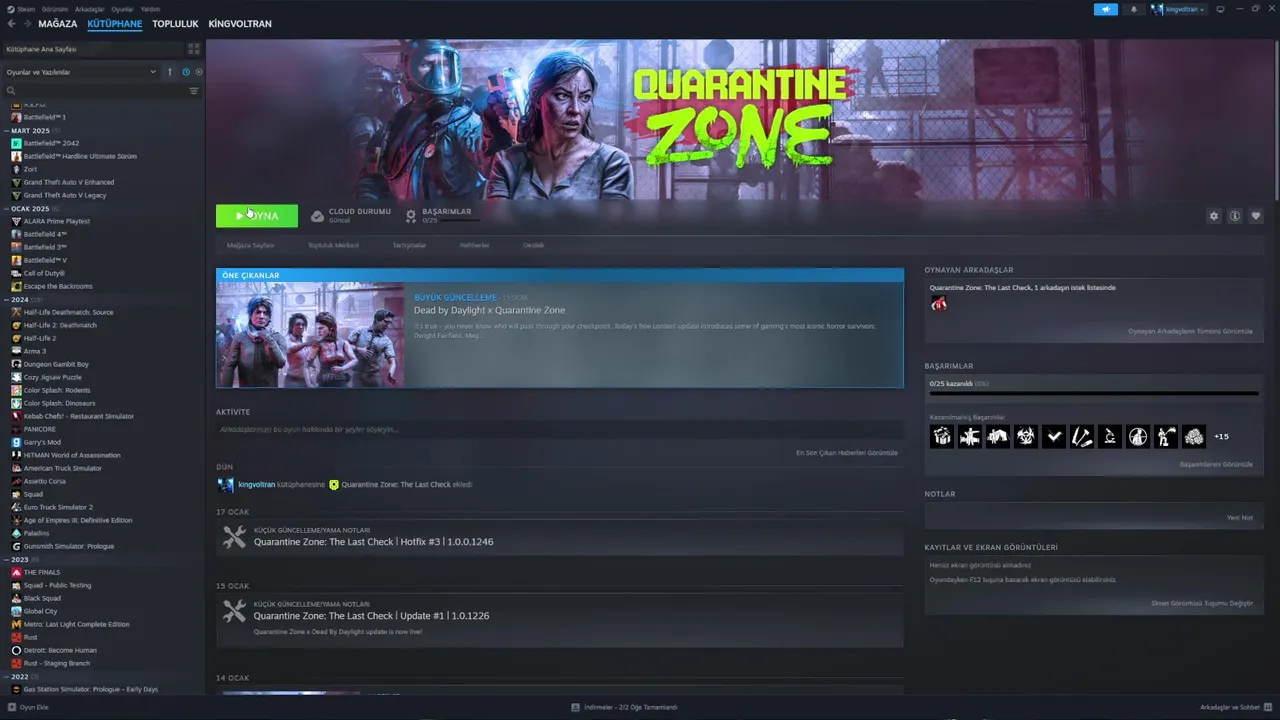This screenshot has width=1280, height=720.
Task: Open the game info icon
Action: 1235,216
